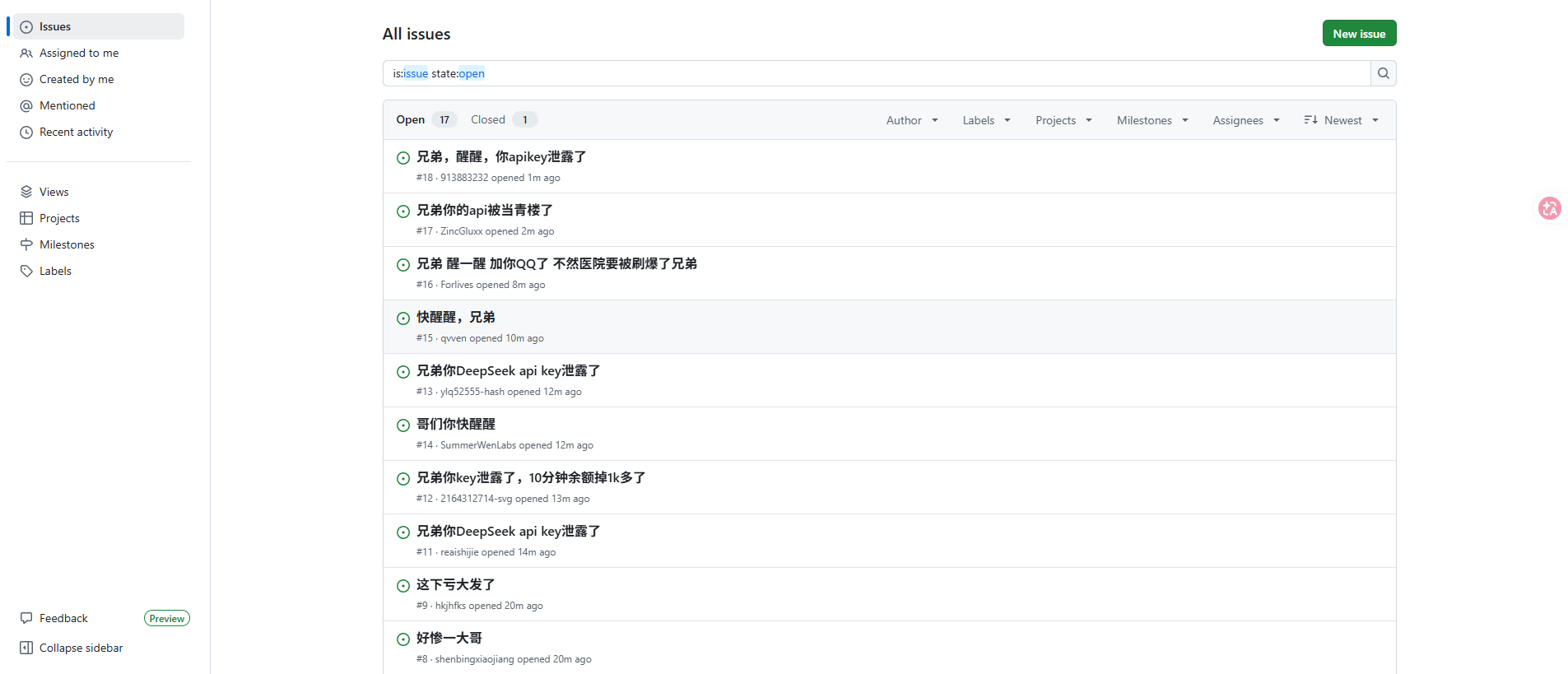Select Created by me in sidebar
1568x674 pixels.
coord(99,79)
